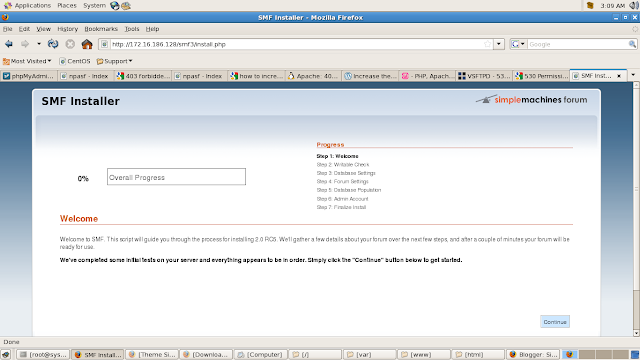This screenshot has height=360, width=640.
Task: Expand the Most Visited bookmarks folder
Action: pos(27,61)
